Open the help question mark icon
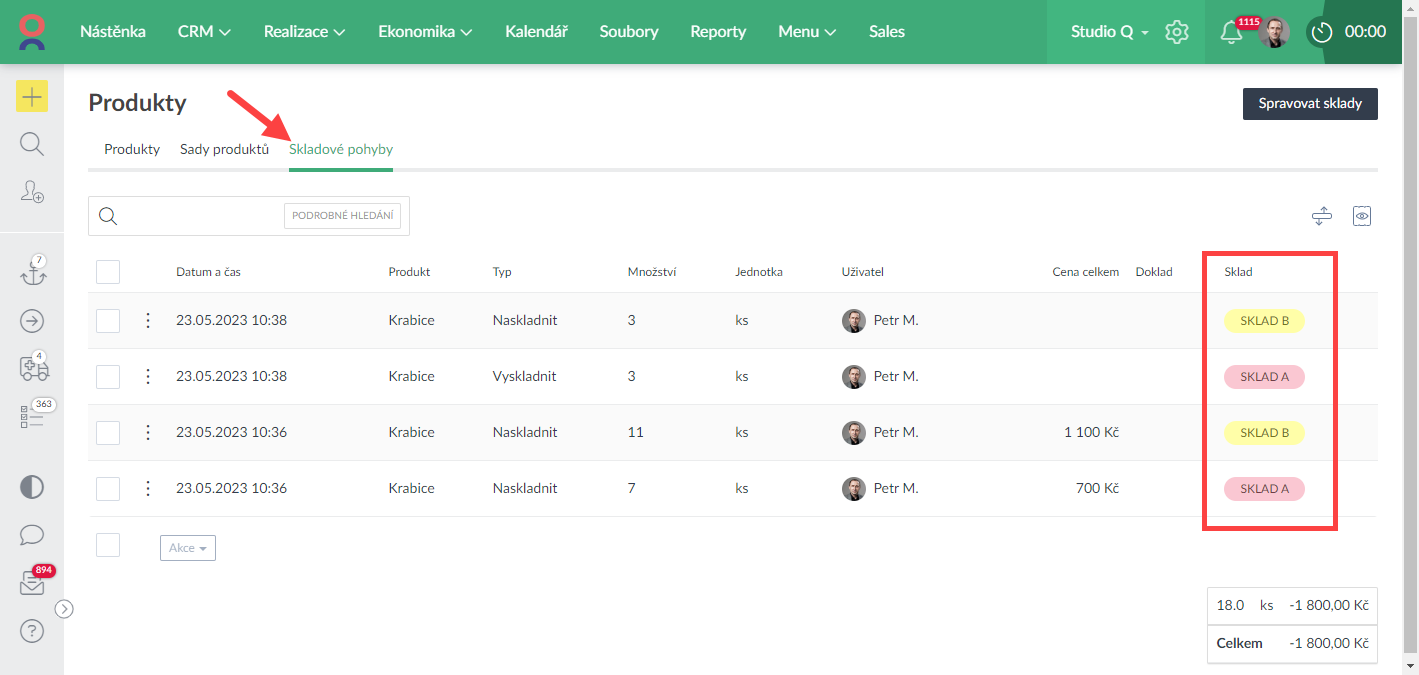 32,631
